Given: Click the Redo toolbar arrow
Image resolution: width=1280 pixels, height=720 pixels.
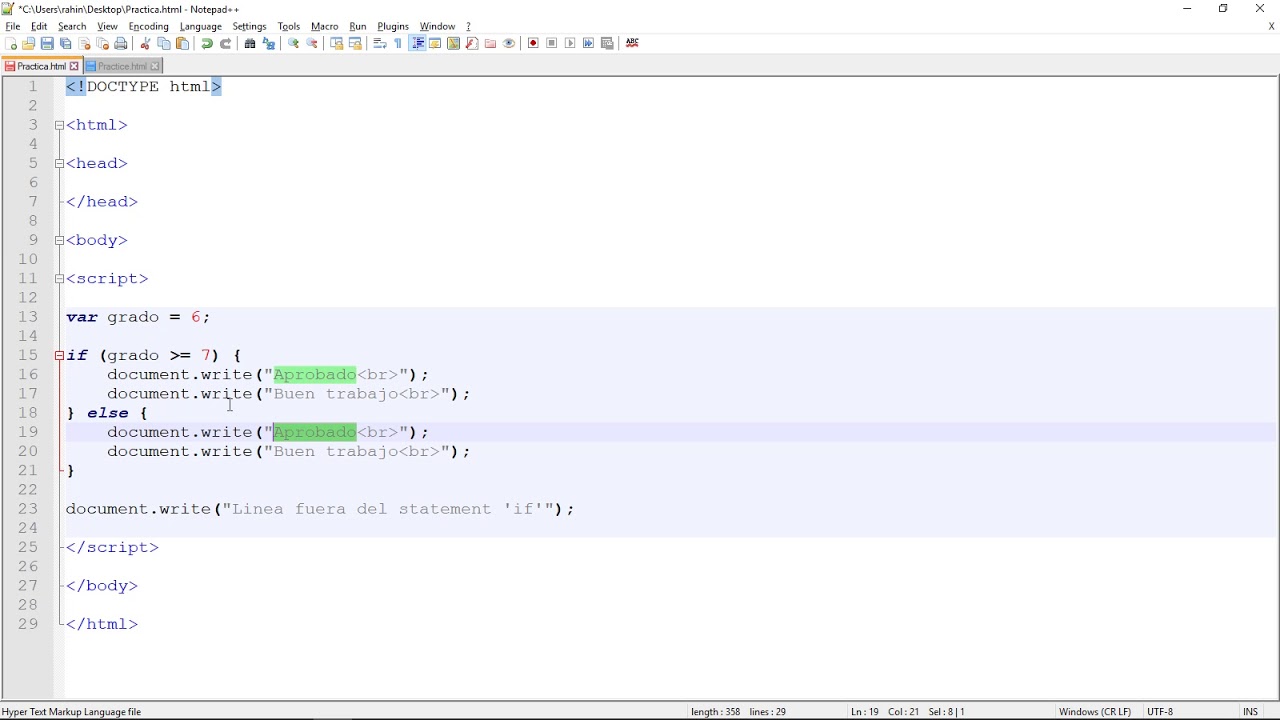Looking at the screenshot, I should click(225, 43).
